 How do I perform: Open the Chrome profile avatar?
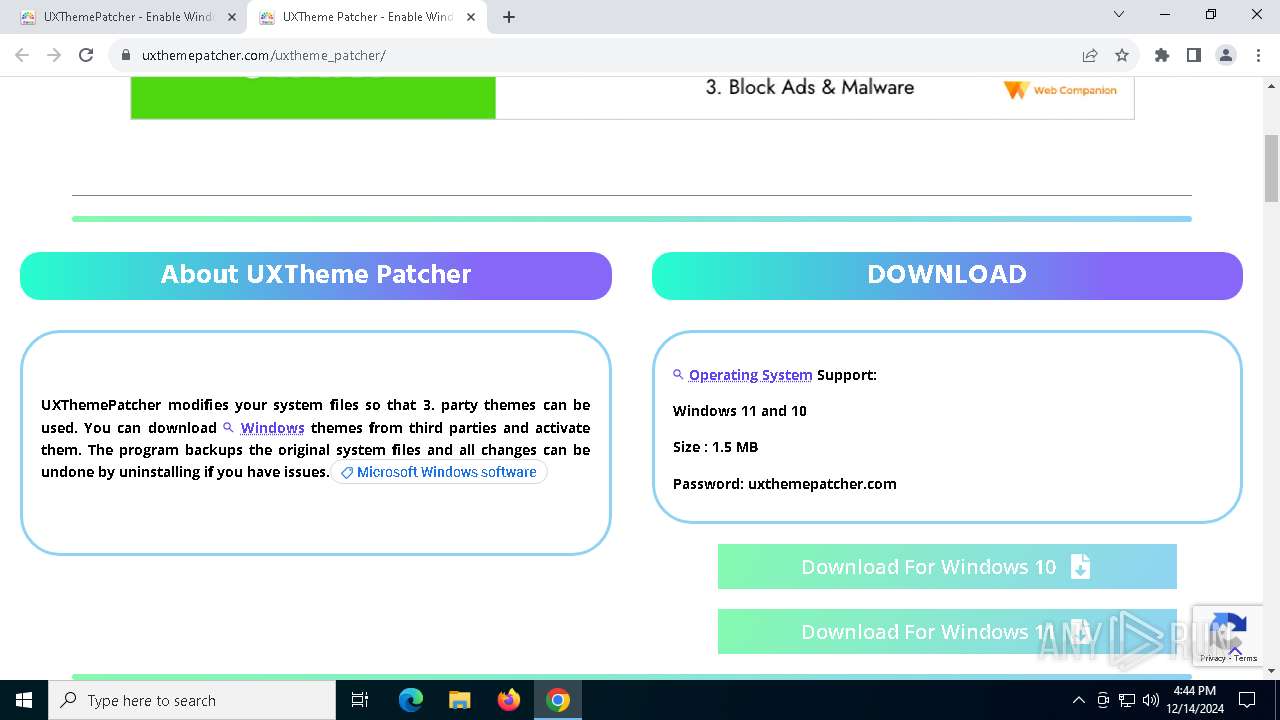point(1226,55)
